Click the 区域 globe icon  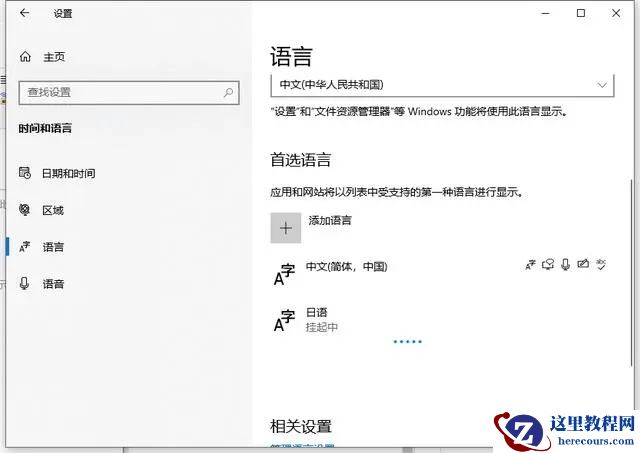click(x=24, y=210)
